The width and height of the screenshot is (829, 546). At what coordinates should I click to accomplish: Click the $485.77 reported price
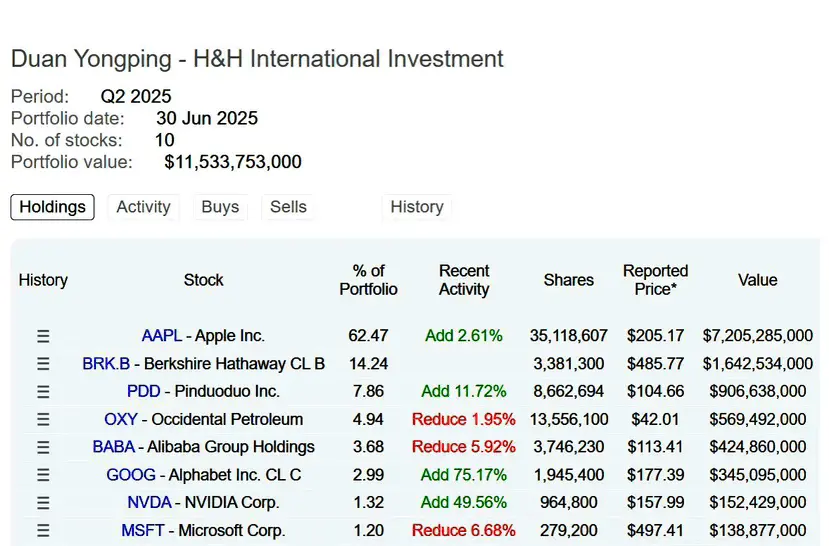[655, 364]
